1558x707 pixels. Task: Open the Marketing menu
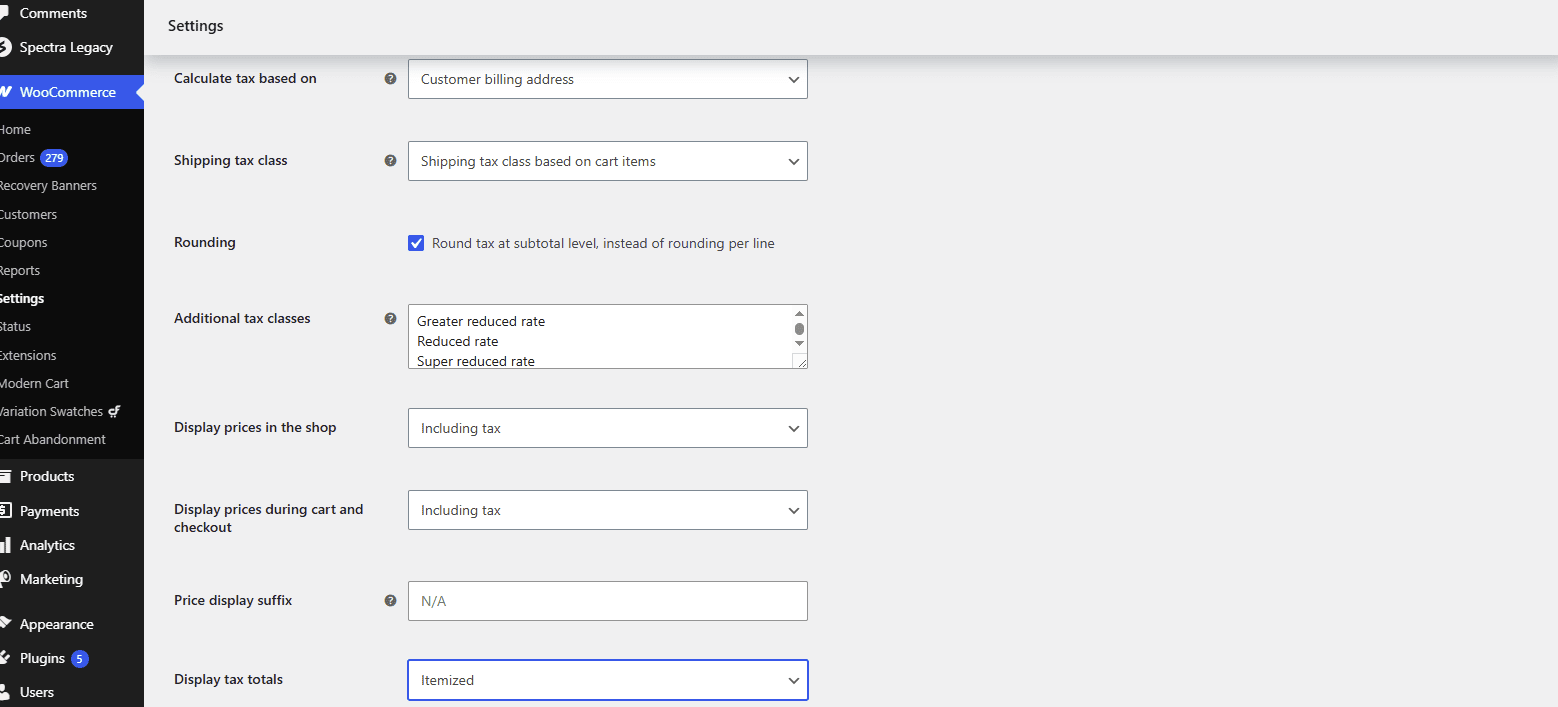pos(51,579)
